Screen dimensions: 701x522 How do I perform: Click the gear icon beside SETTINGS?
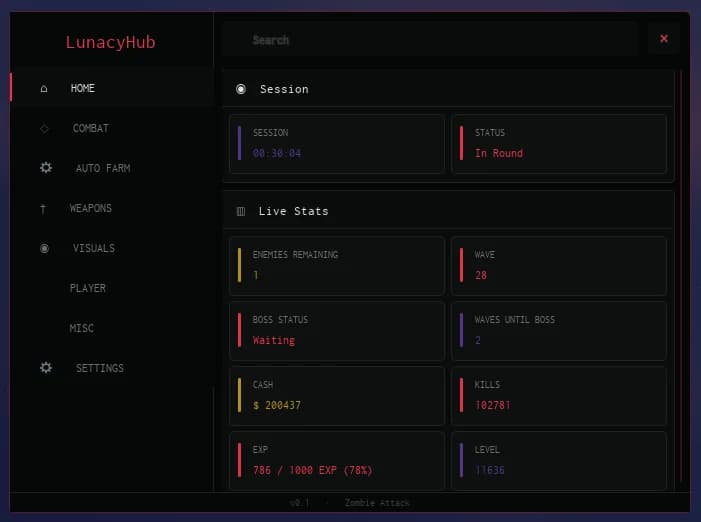(46, 367)
